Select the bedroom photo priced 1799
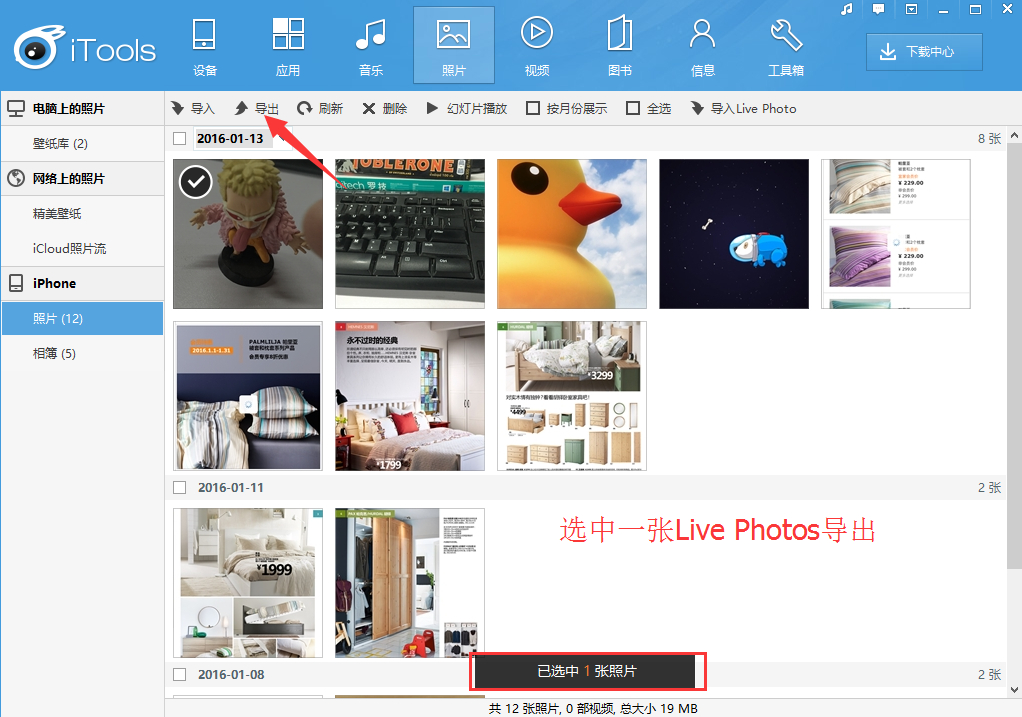The image size is (1022, 717). tap(410, 396)
